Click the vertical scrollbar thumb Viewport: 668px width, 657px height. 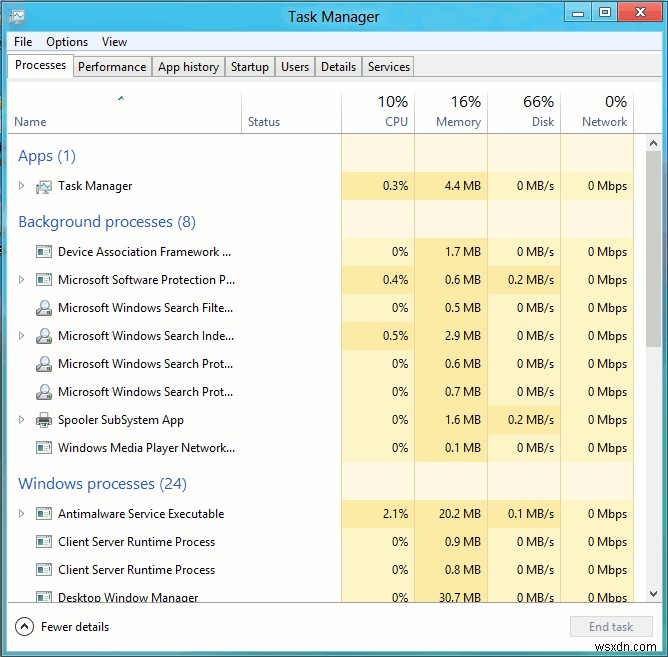pos(653,249)
